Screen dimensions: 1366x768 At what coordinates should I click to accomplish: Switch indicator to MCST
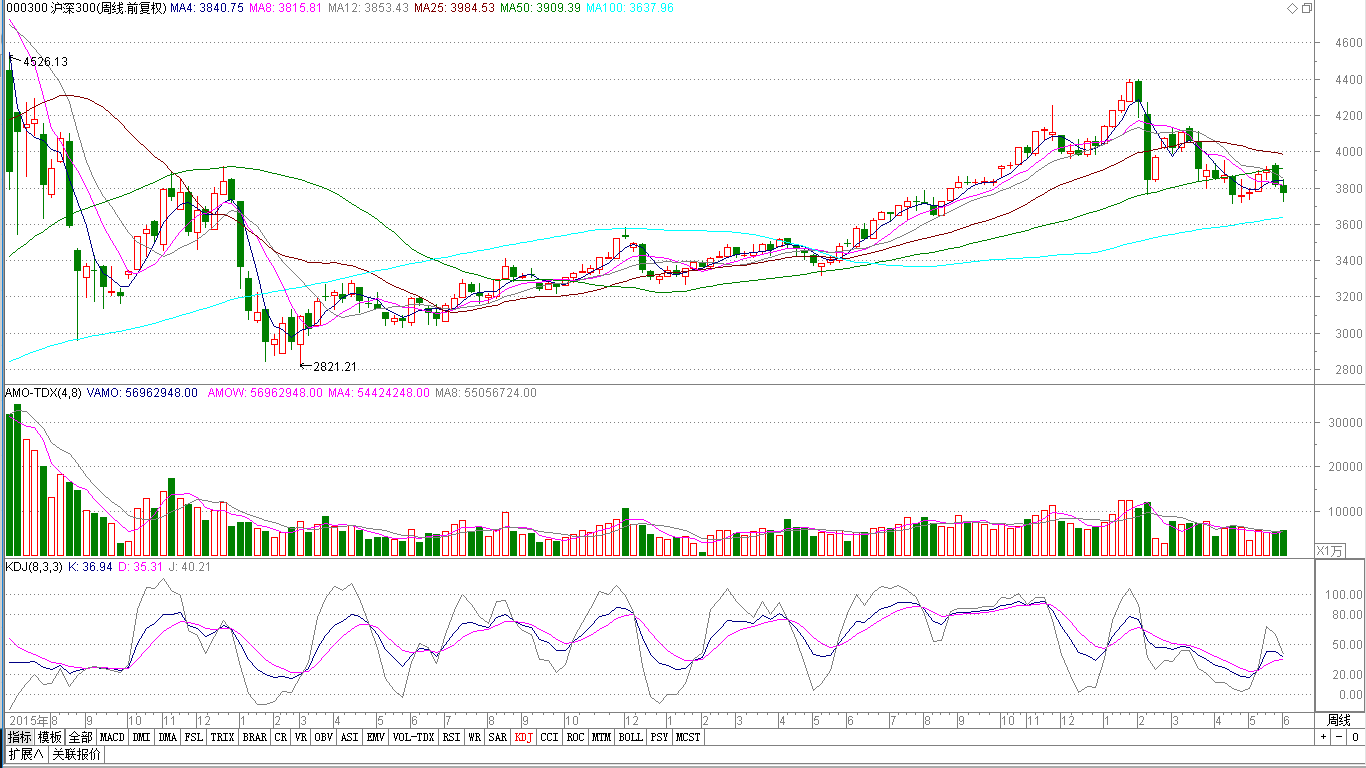pyautogui.click(x=688, y=737)
